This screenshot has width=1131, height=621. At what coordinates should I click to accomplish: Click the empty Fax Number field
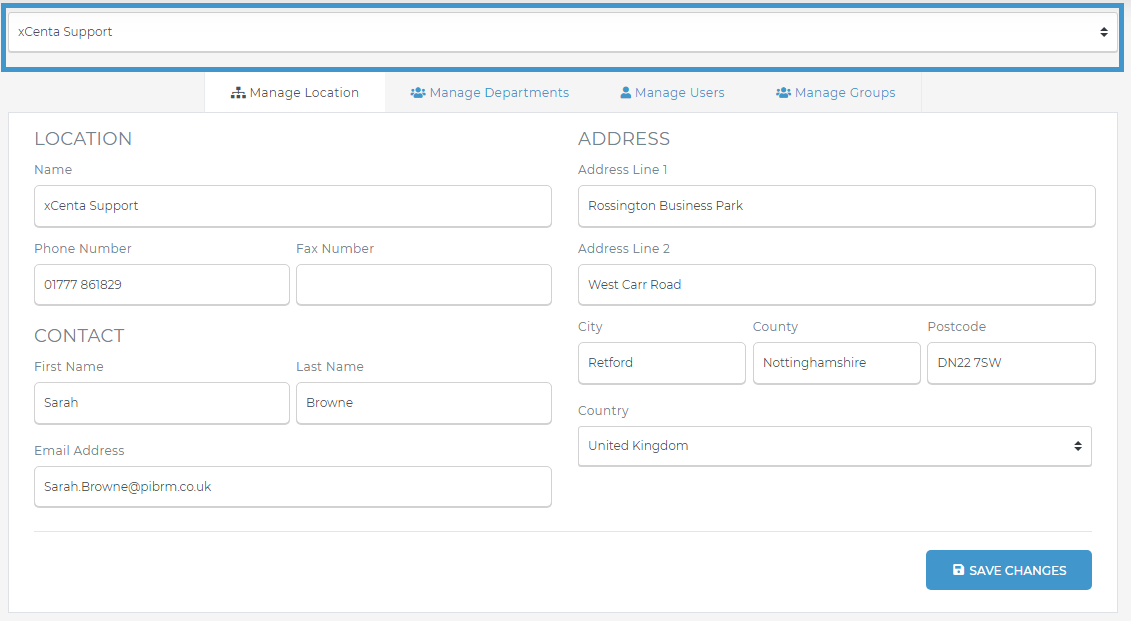[423, 285]
